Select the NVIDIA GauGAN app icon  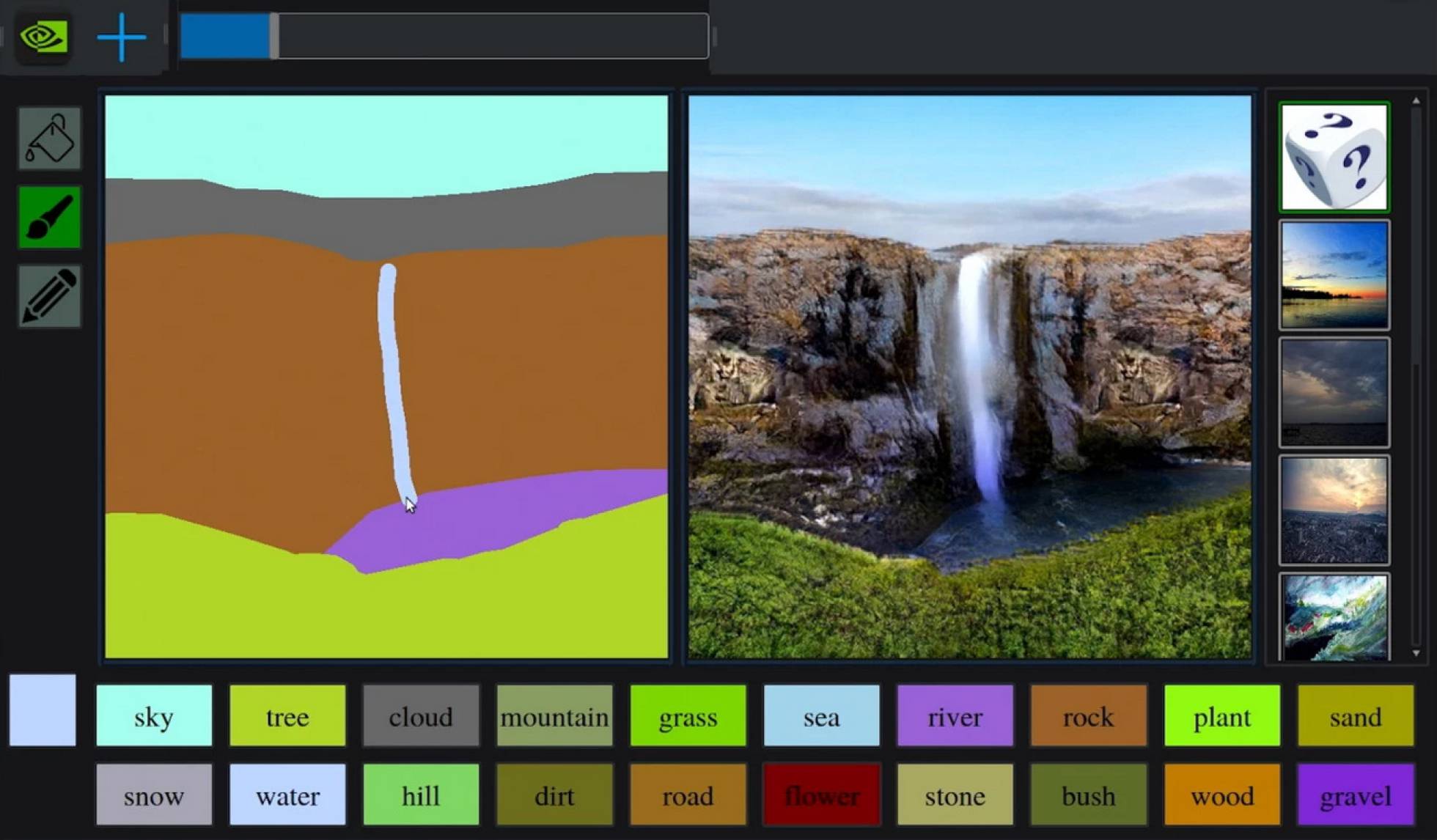(x=42, y=36)
